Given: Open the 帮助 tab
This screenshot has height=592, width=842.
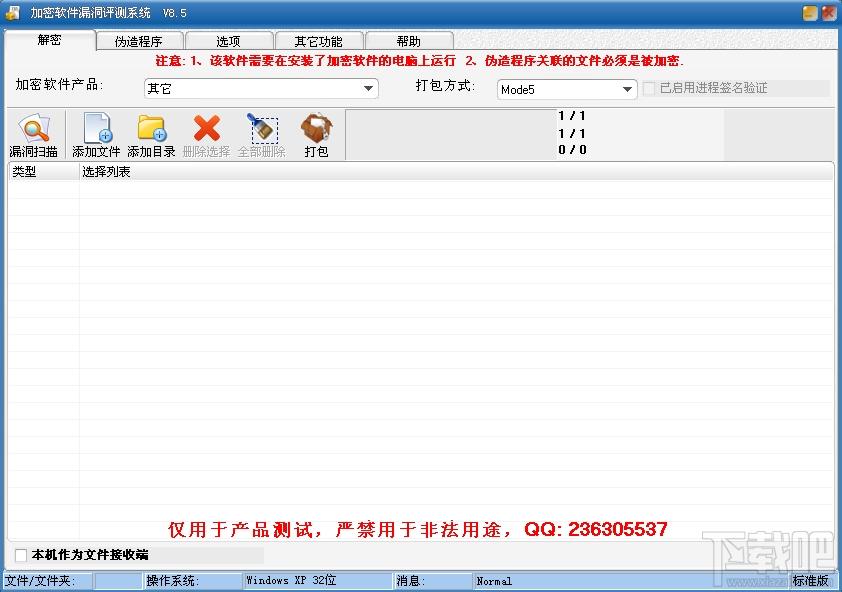Looking at the screenshot, I should 409,41.
